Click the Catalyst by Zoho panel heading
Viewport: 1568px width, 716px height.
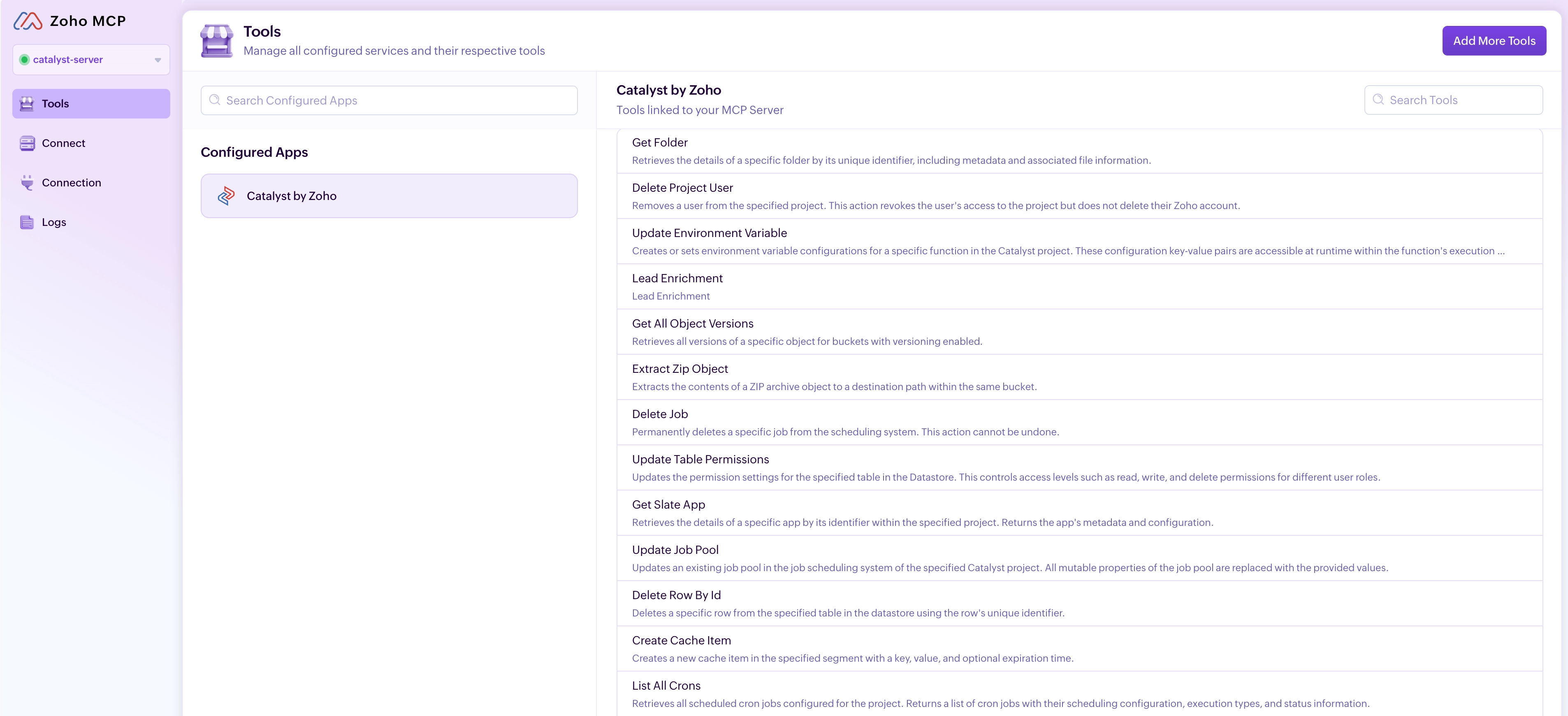[668, 90]
